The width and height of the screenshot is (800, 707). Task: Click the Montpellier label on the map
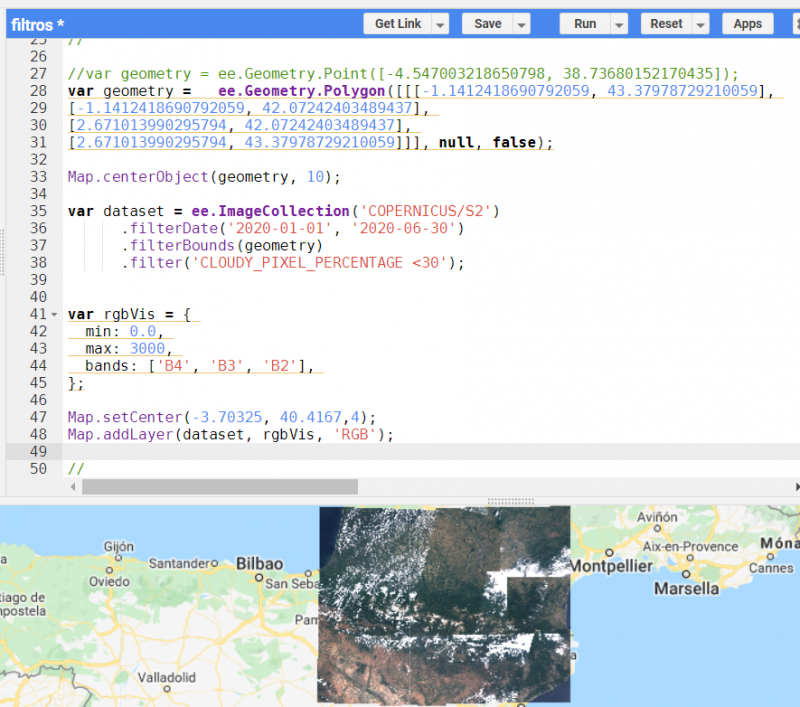click(611, 565)
